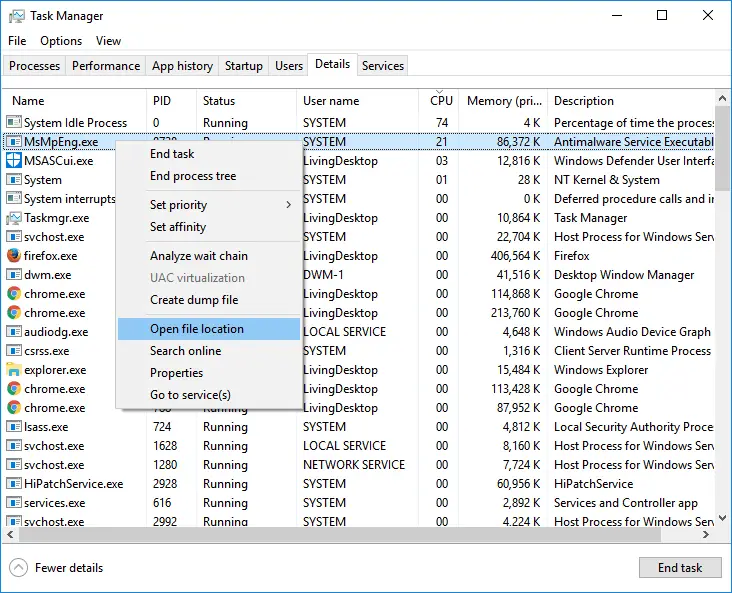Click the System interrupts icon

coord(14,198)
